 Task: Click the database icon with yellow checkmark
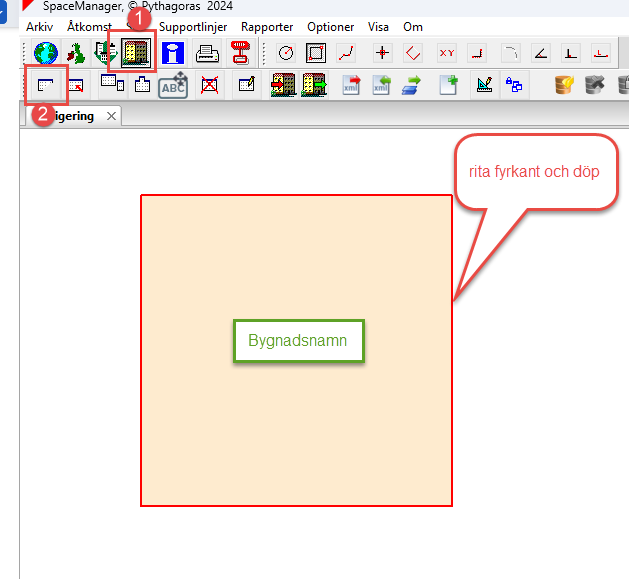point(563,85)
